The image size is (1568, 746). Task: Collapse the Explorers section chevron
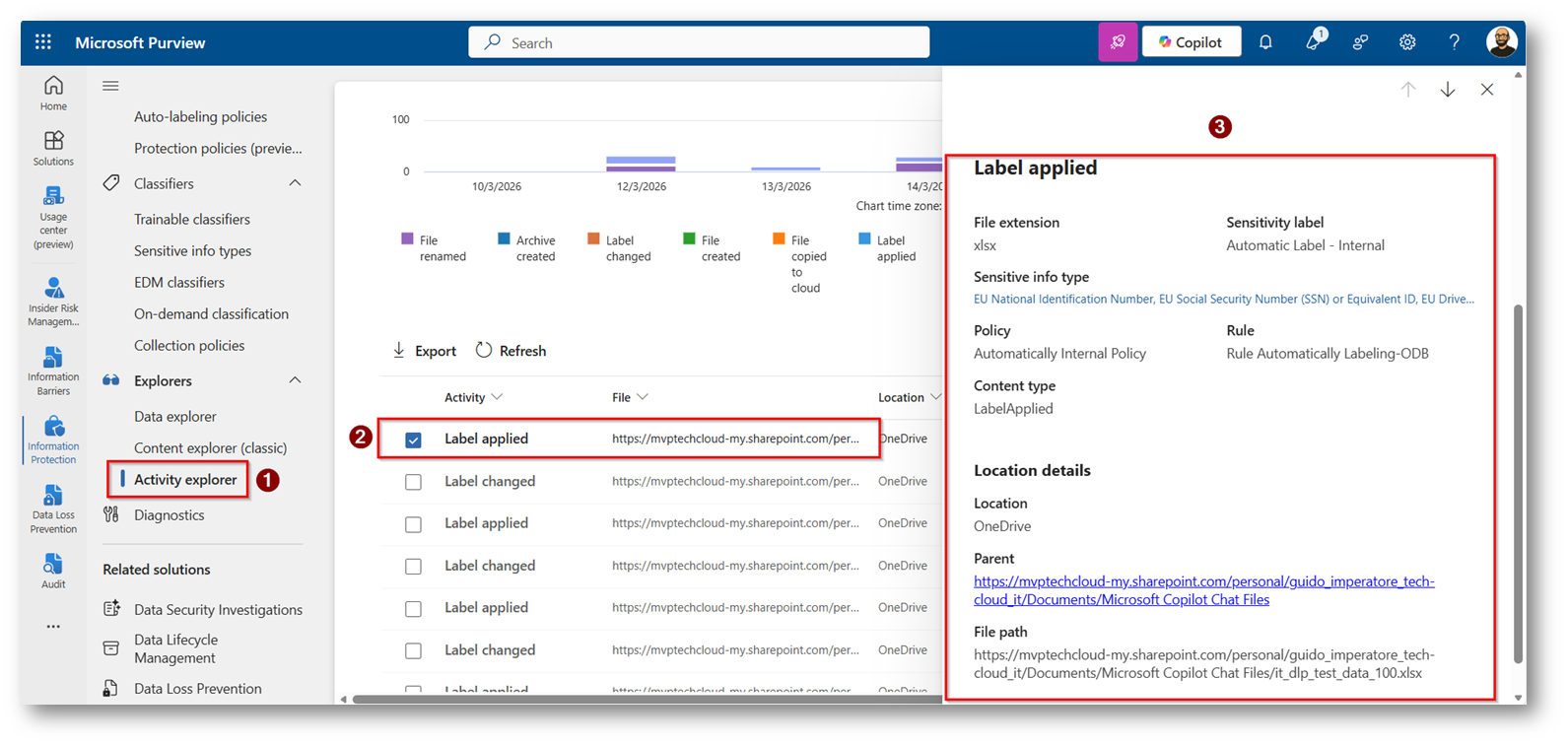pyautogui.click(x=295, y=380)
